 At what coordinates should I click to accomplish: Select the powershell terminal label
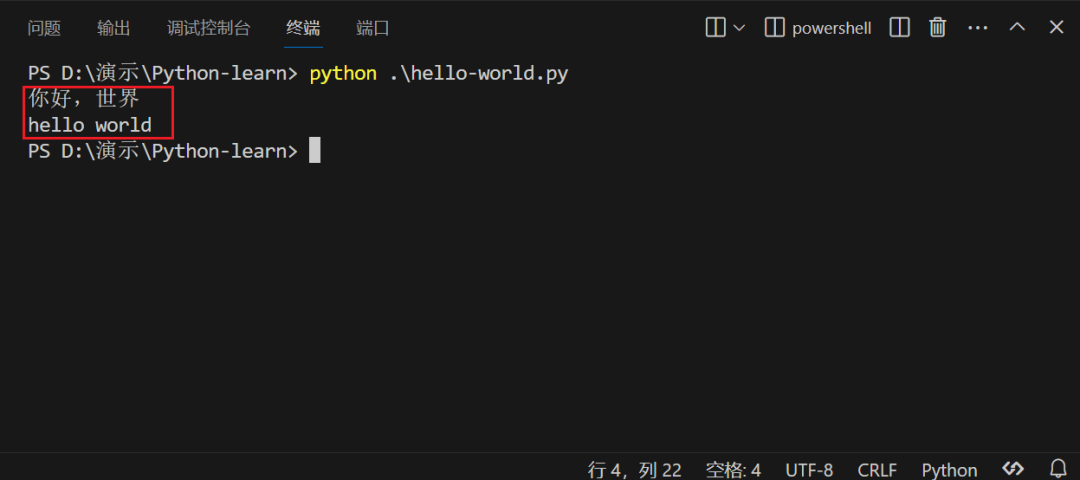pos(831,28)
